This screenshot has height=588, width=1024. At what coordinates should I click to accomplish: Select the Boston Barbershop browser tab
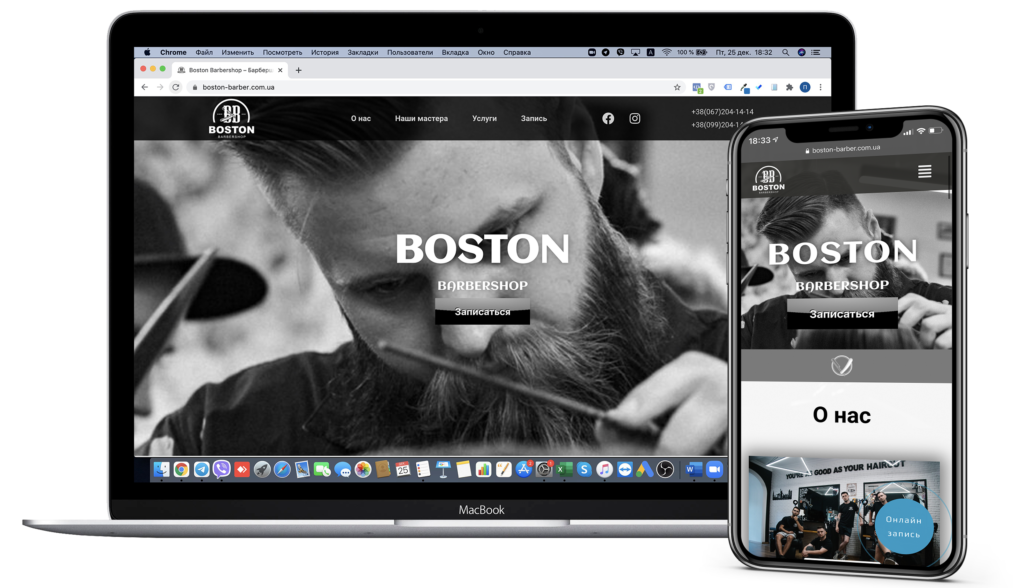[x=231, y=70]
